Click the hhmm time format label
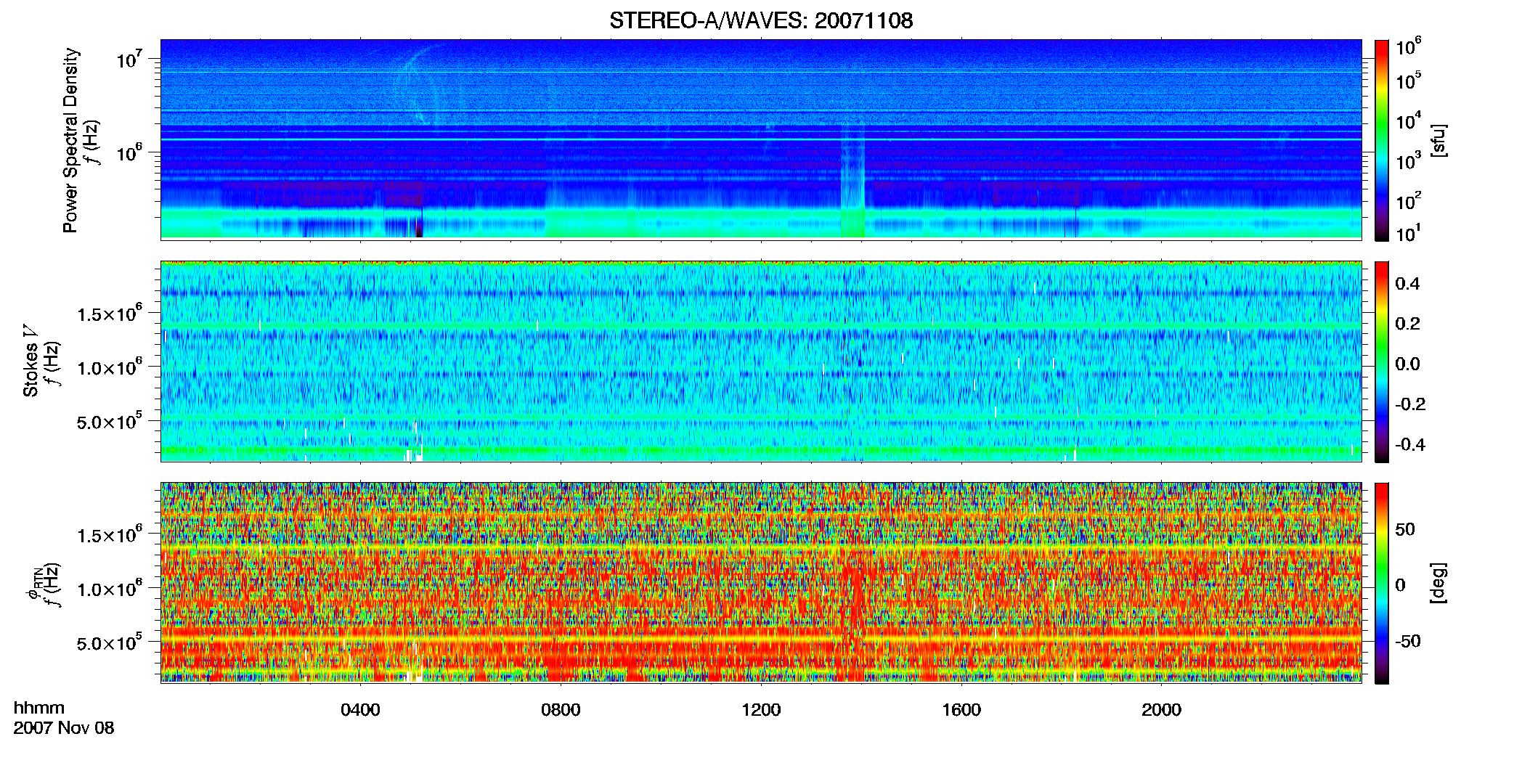Image resolution: width=1522 pixels, height=784 pixels. point(39,709)
